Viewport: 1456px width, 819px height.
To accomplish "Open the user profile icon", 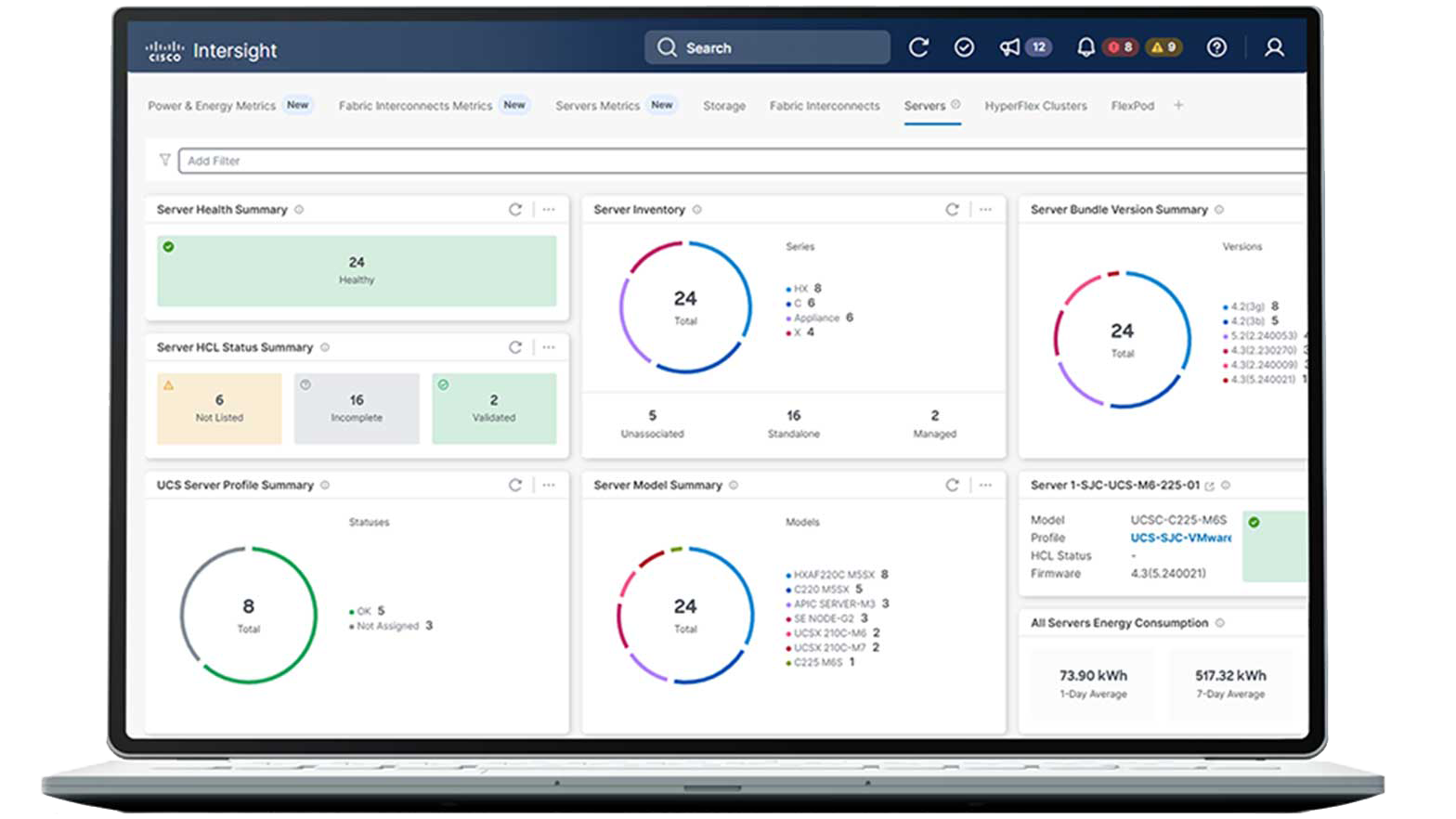I will (1274, 47).
